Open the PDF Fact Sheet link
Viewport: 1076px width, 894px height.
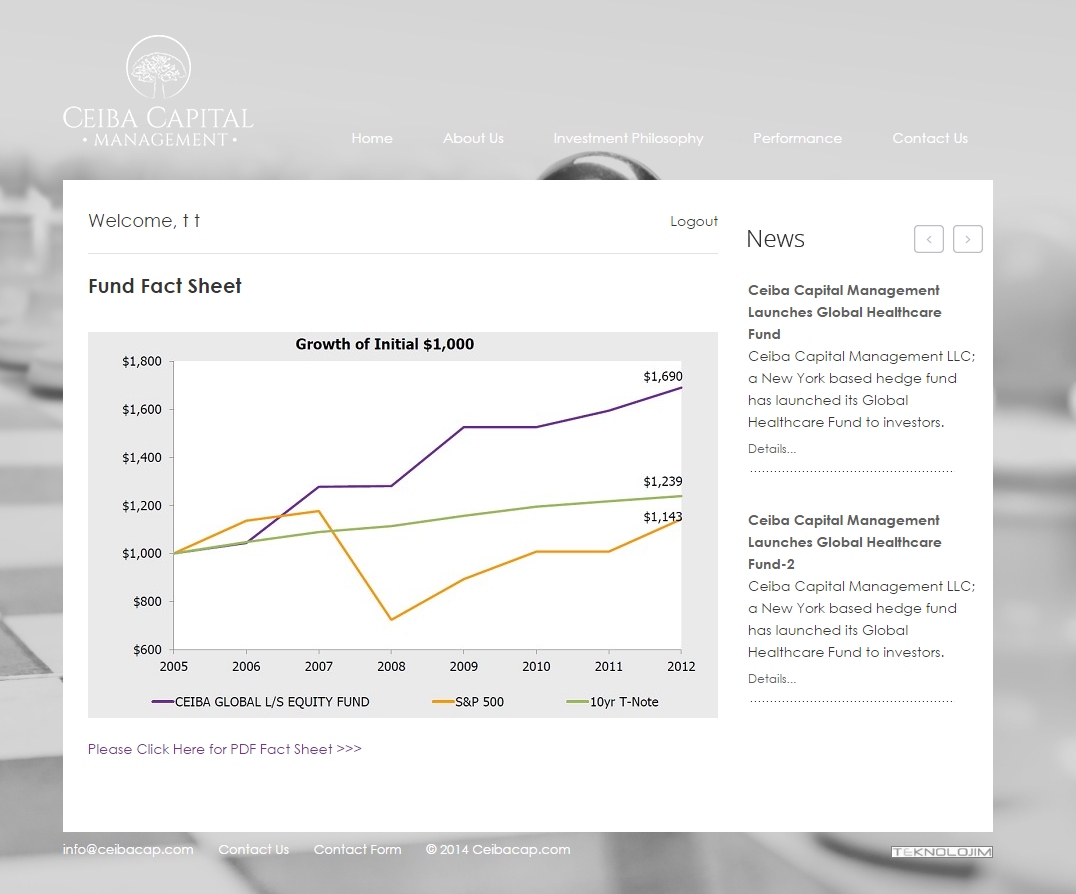(x=224, y=749)
